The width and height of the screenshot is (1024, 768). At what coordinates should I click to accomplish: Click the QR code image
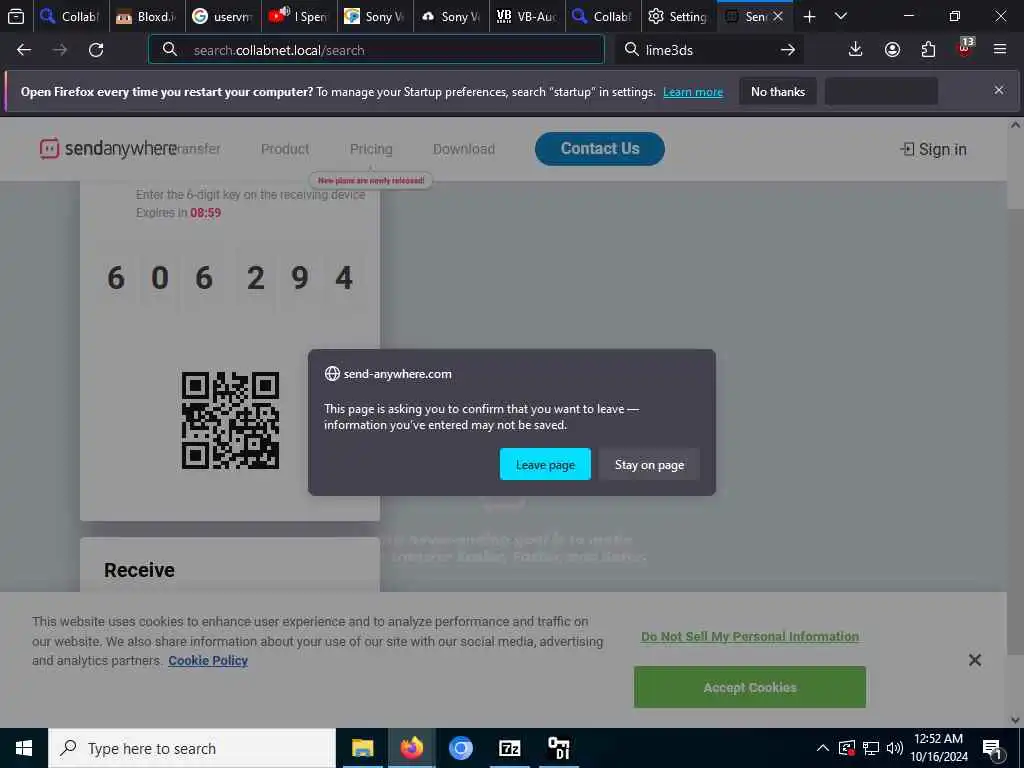coord(231,421)
